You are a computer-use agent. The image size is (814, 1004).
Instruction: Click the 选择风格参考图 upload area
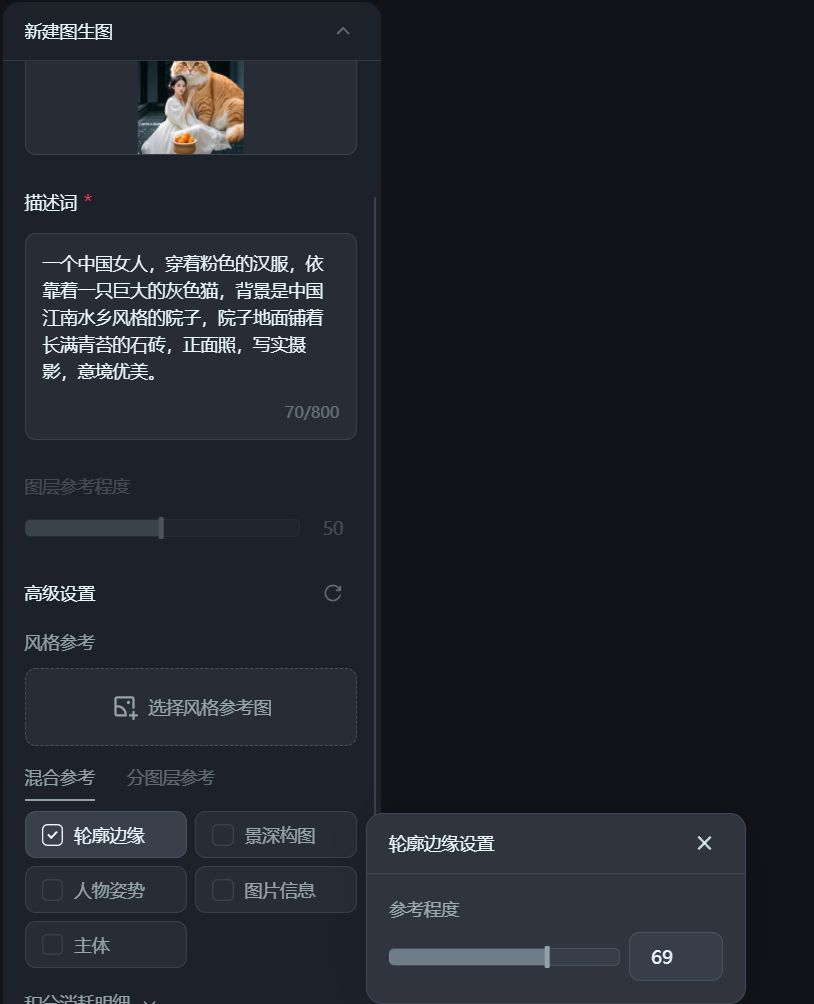[x=191, y=707]
